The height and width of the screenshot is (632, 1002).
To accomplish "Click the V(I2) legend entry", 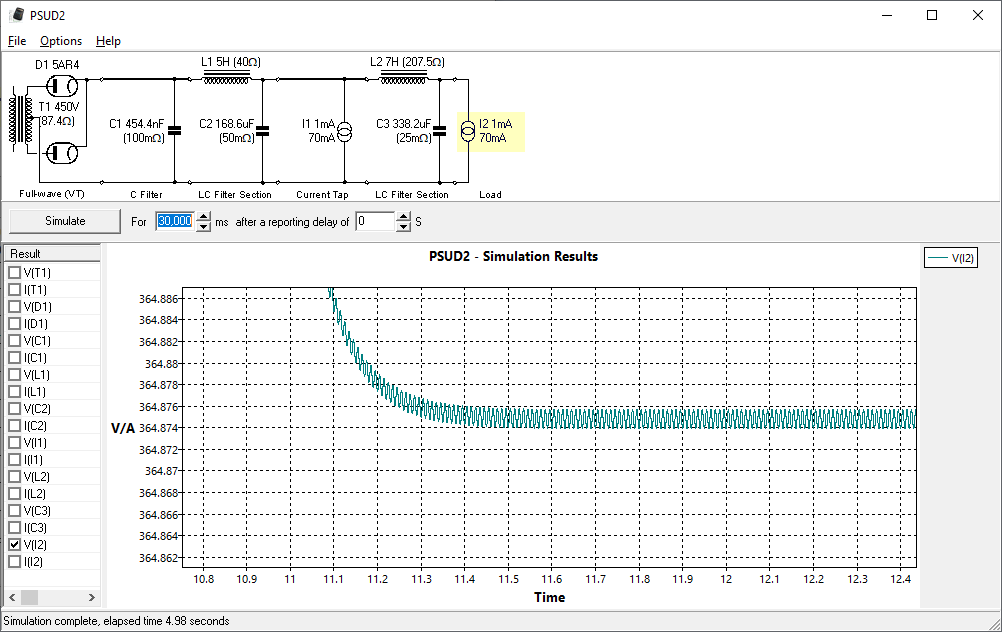I will [951, 258].
